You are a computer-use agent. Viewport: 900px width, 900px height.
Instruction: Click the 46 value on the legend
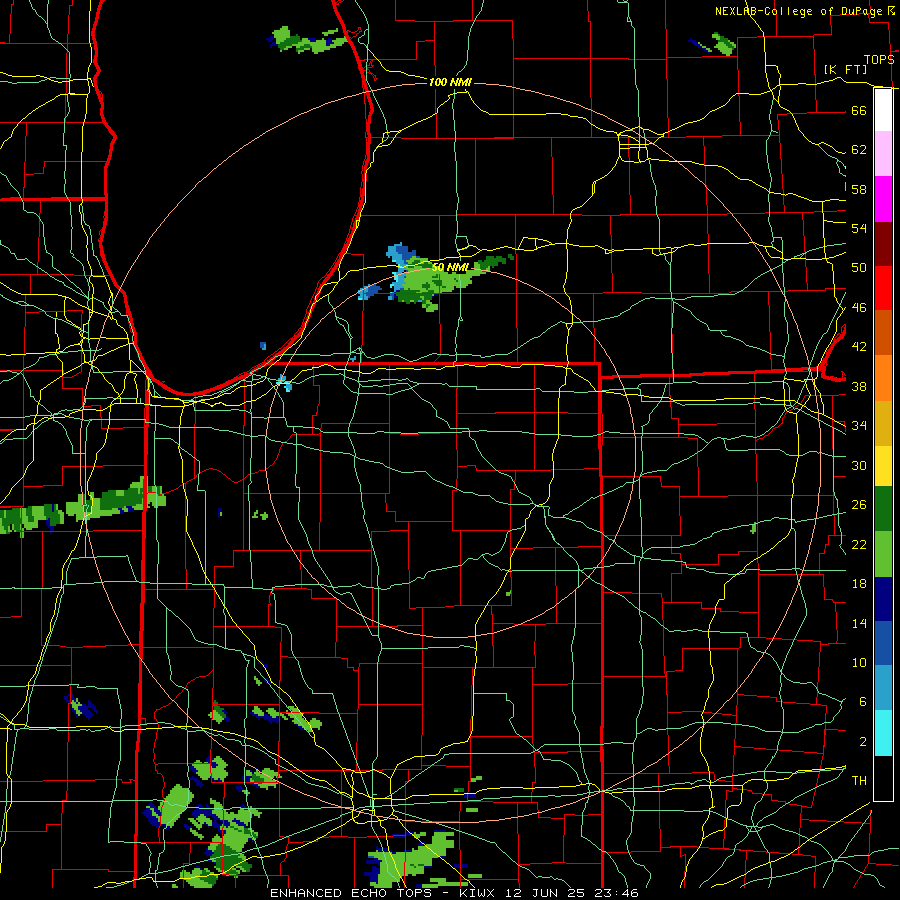859,307
